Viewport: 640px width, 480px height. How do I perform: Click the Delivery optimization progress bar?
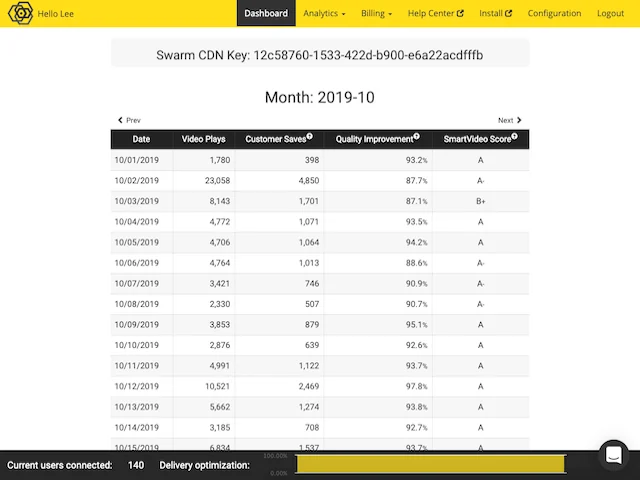coord(431,464)
